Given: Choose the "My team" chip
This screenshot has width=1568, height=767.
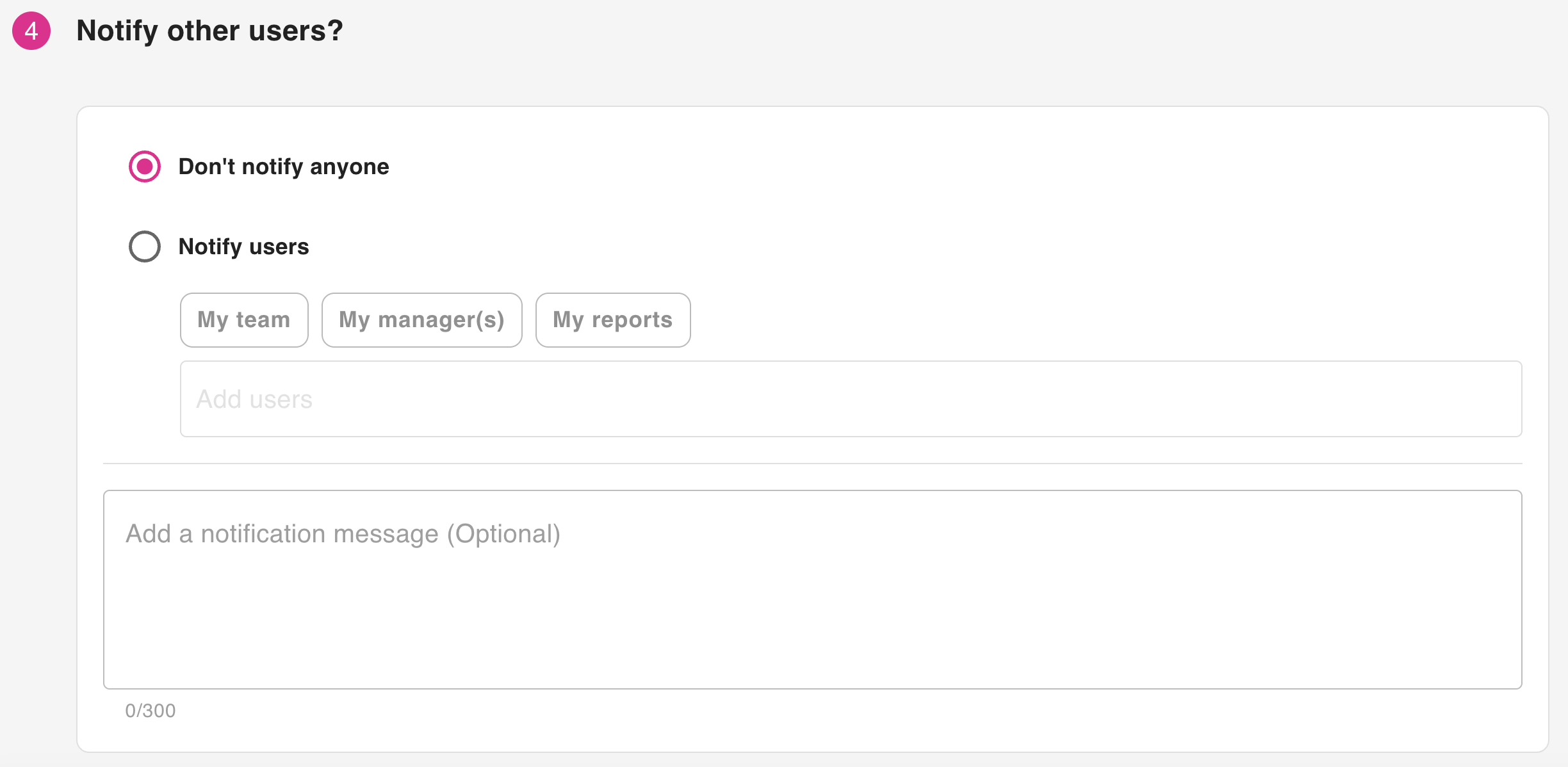Looking at the screenshot, I should coord(244,320).
